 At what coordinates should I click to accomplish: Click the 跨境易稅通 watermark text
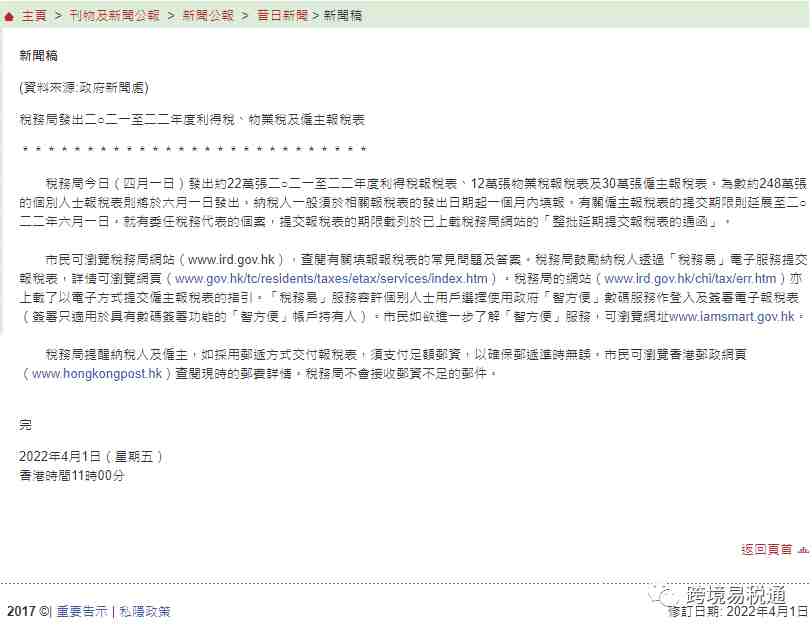tap(735, 595)
